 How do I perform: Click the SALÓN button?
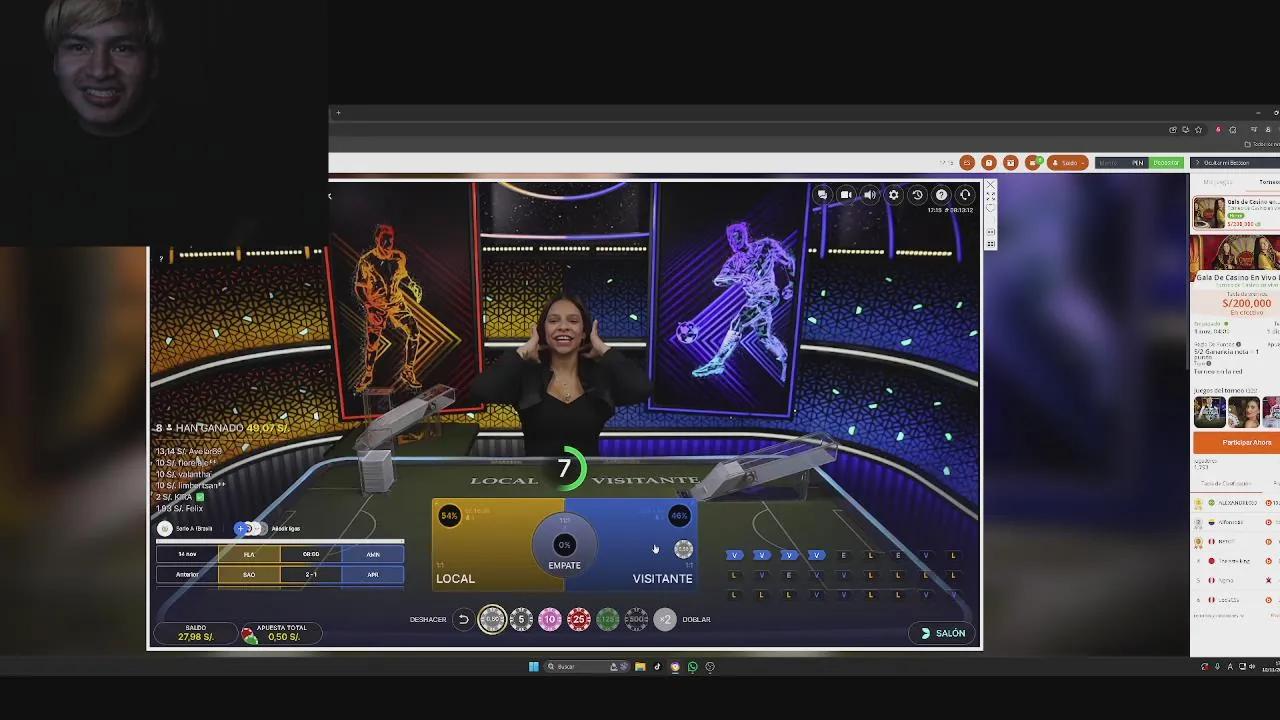(x=940, y=633)
